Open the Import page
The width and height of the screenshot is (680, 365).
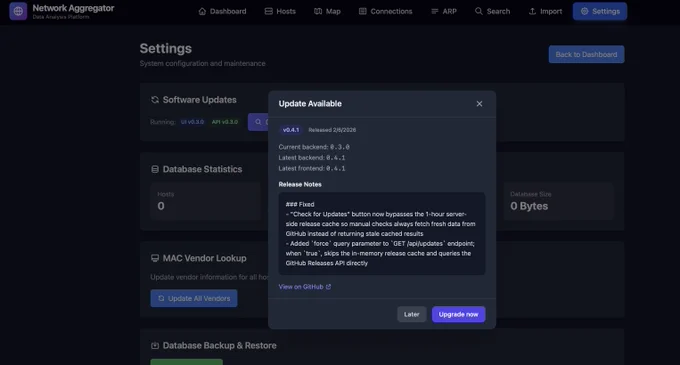click(545, 11)
